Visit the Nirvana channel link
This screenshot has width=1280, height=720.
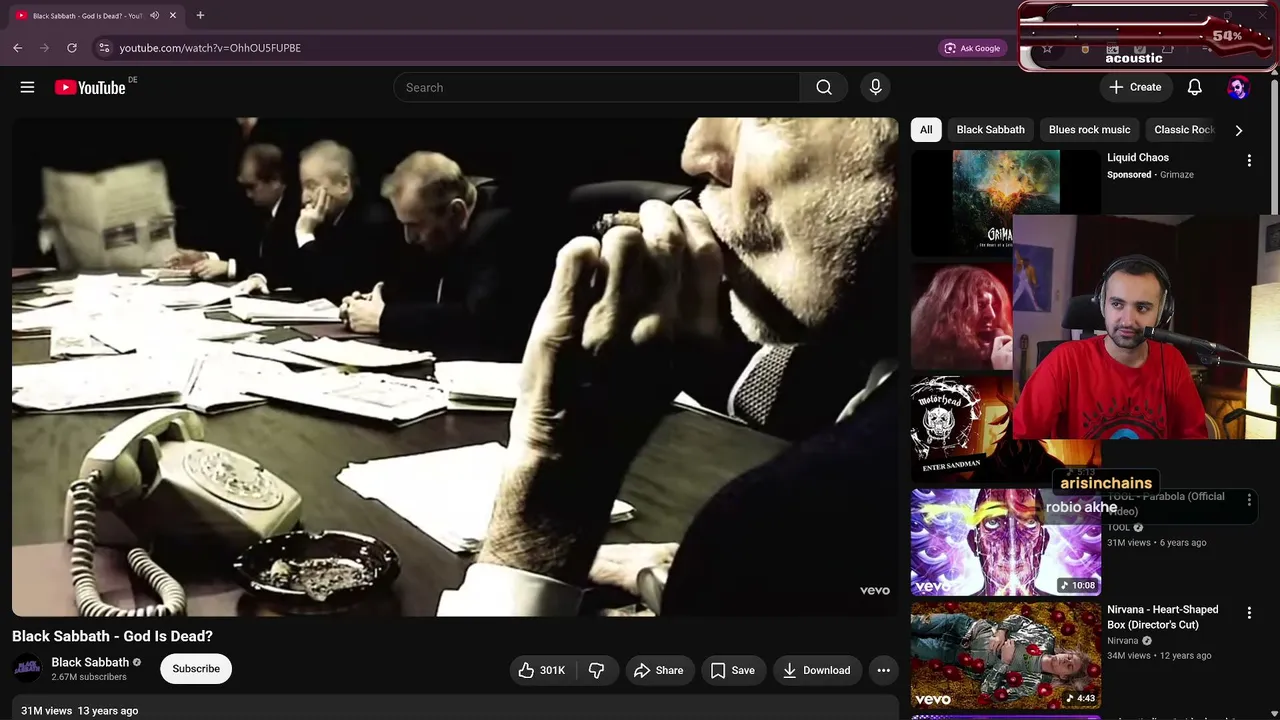click(1122, 641)
